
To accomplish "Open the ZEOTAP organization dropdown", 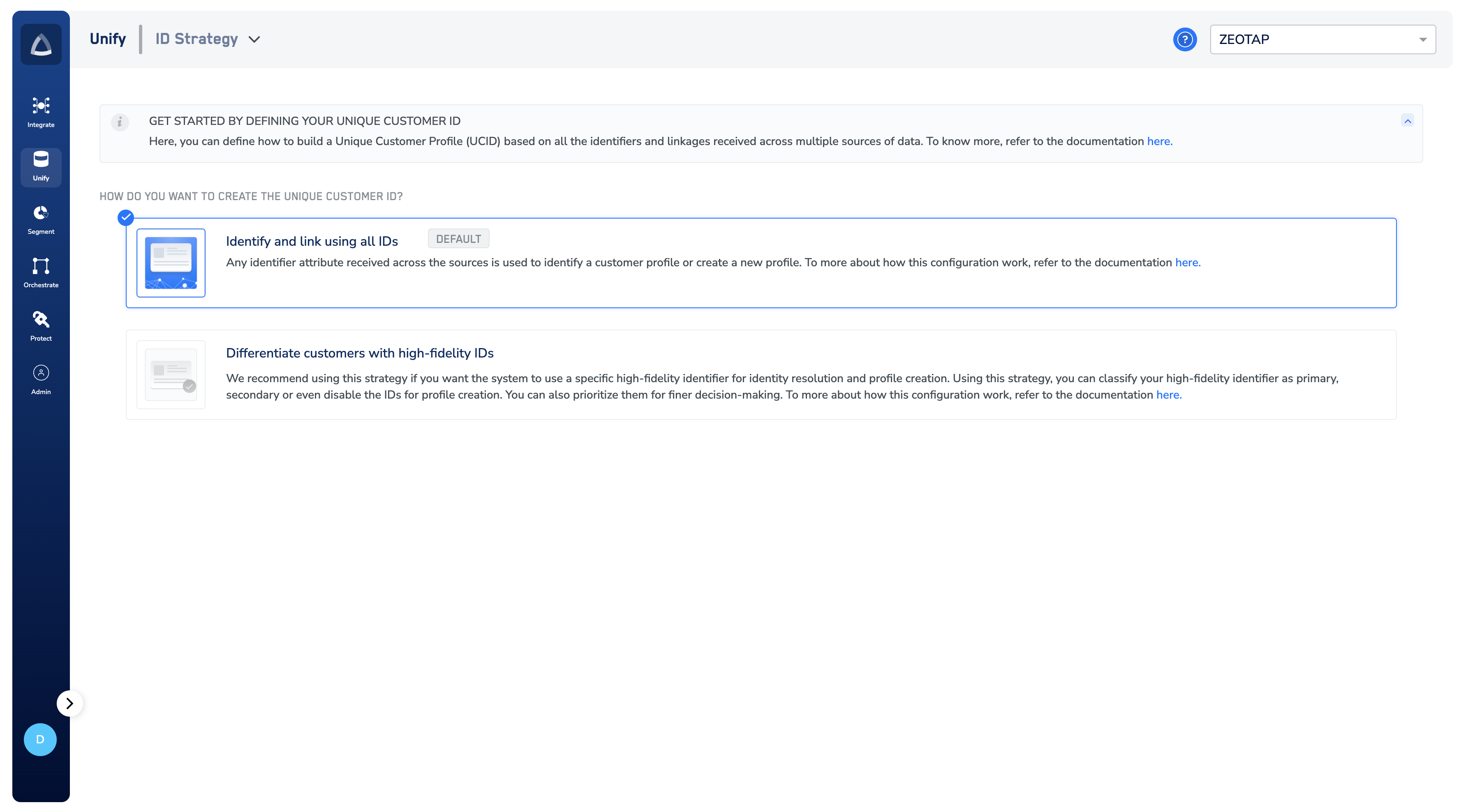I will 1322,40.
